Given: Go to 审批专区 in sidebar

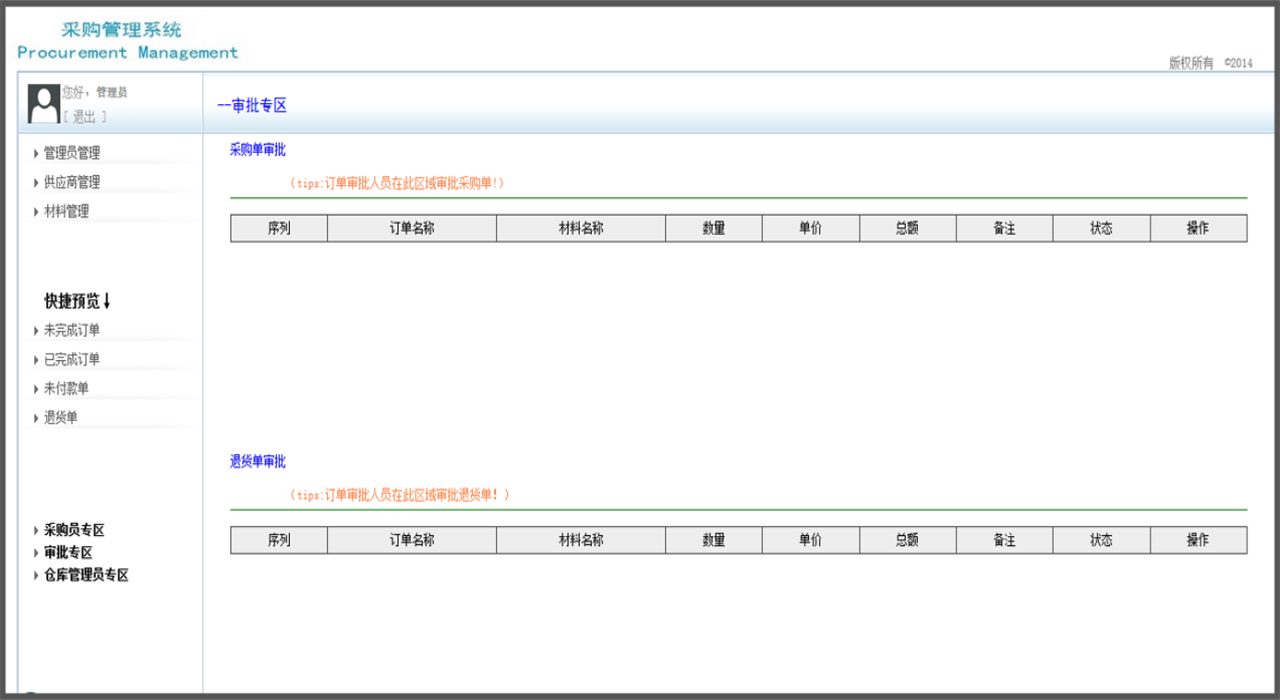Looking at the screenshot, I should tap(68, 552).
